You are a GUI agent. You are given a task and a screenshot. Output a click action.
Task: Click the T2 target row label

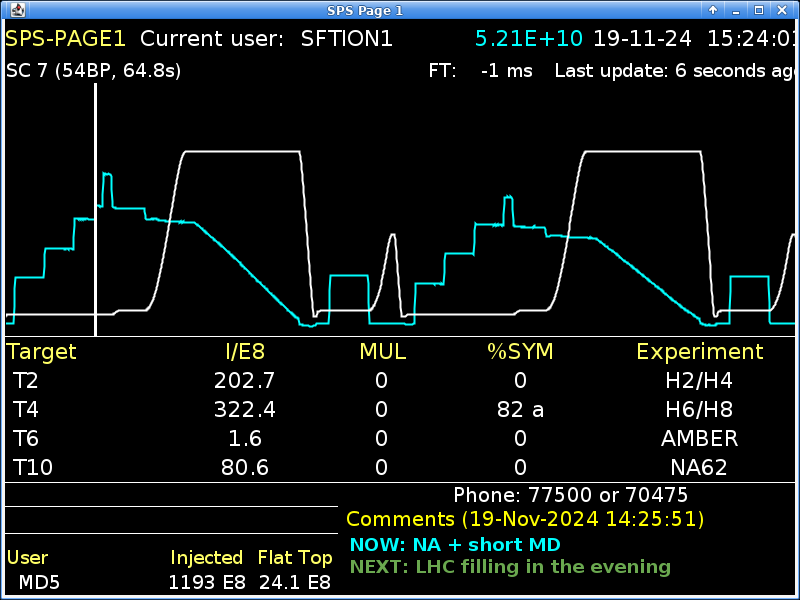[x=26, y=380]
